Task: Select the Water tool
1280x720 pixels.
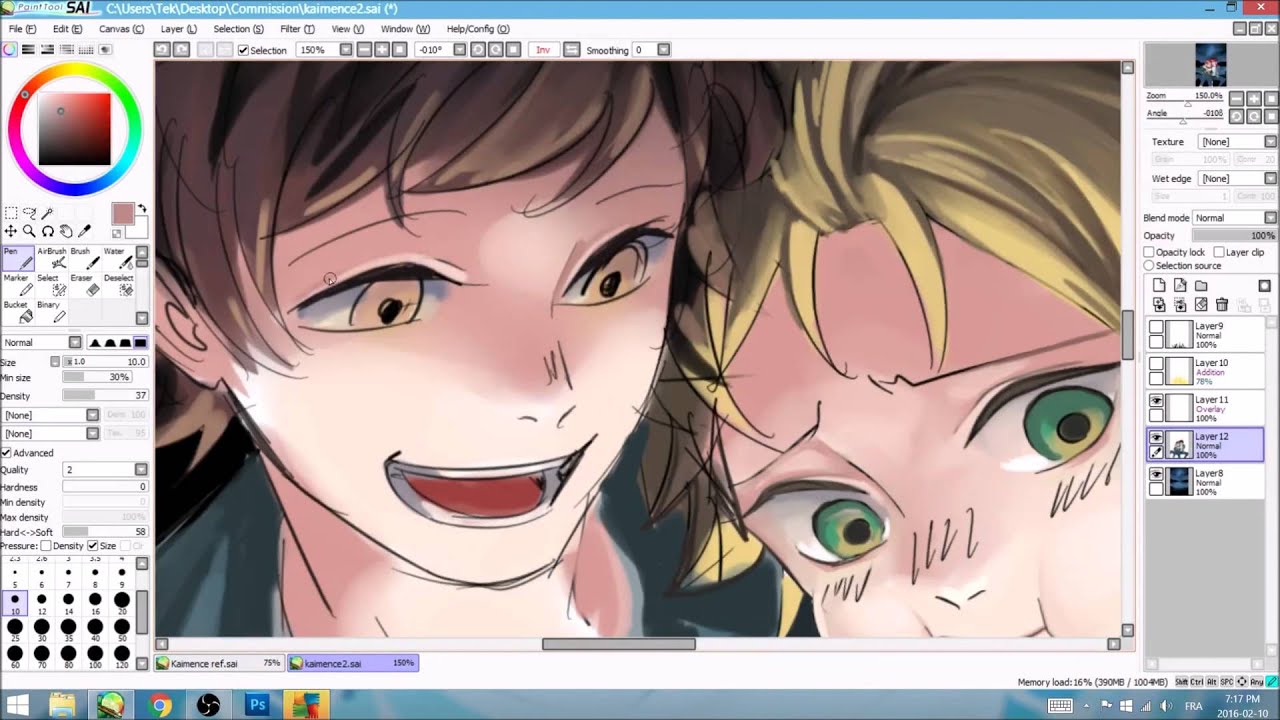Action: tap(118, 258)
